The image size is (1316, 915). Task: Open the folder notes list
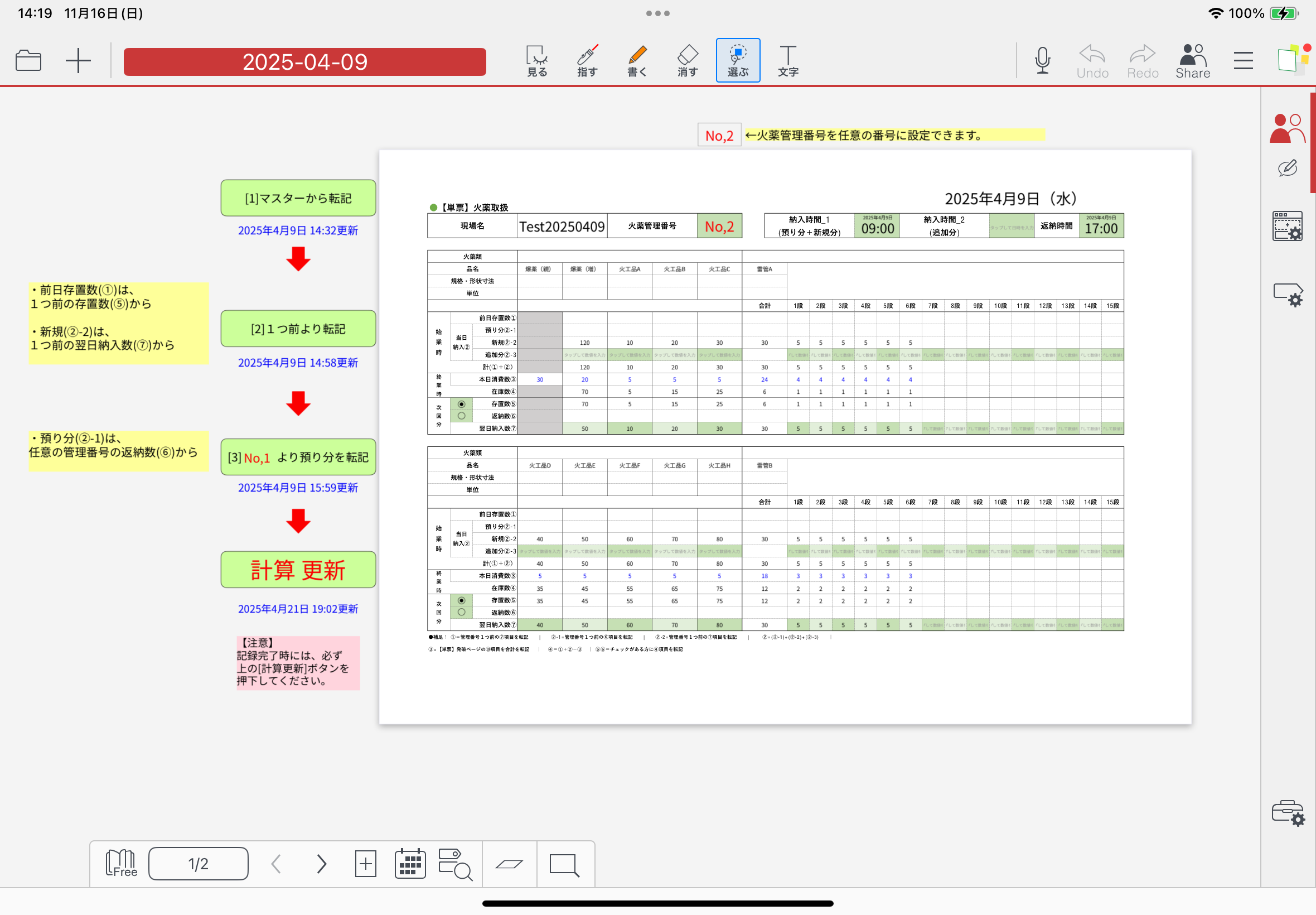coord(28,60)
